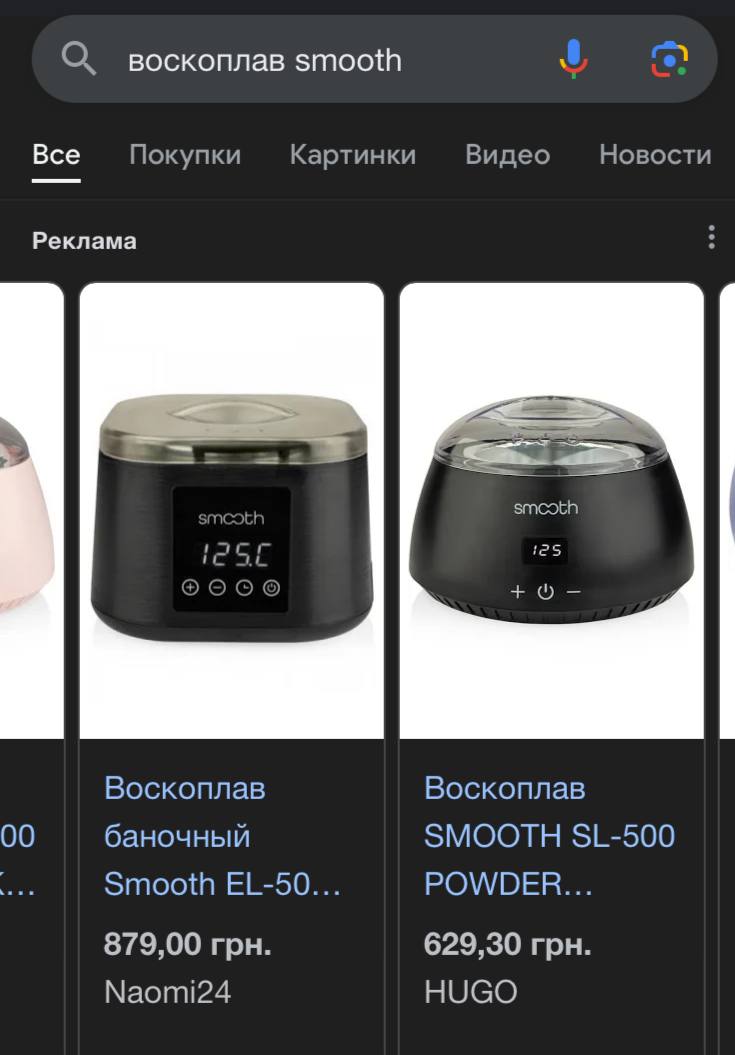Tap the magnifying glass search icon
This screenshot has width=735, height=1055.
pos(79,60)
